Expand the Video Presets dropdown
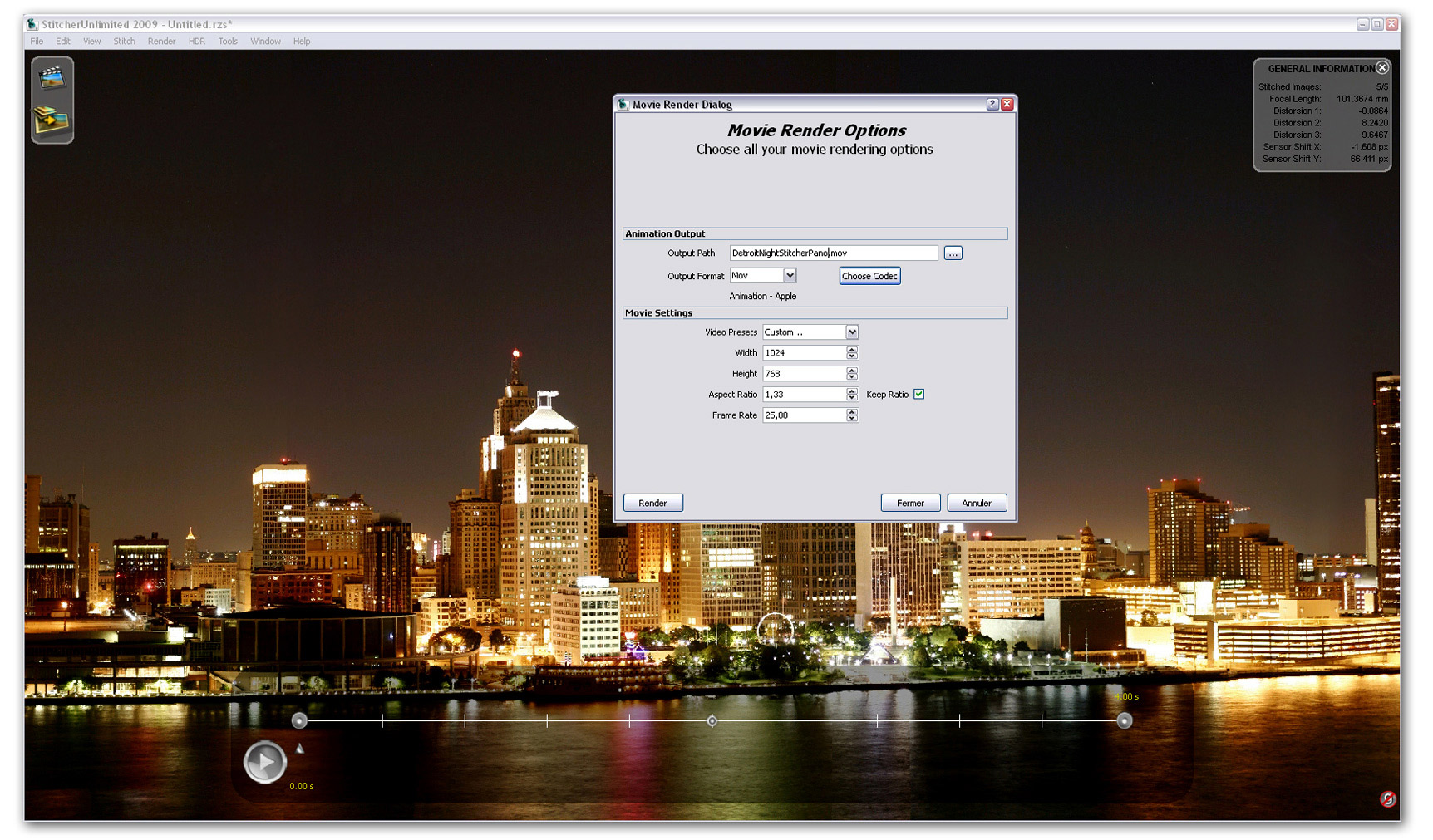The image size is (1433, 840). pos(851,332)
